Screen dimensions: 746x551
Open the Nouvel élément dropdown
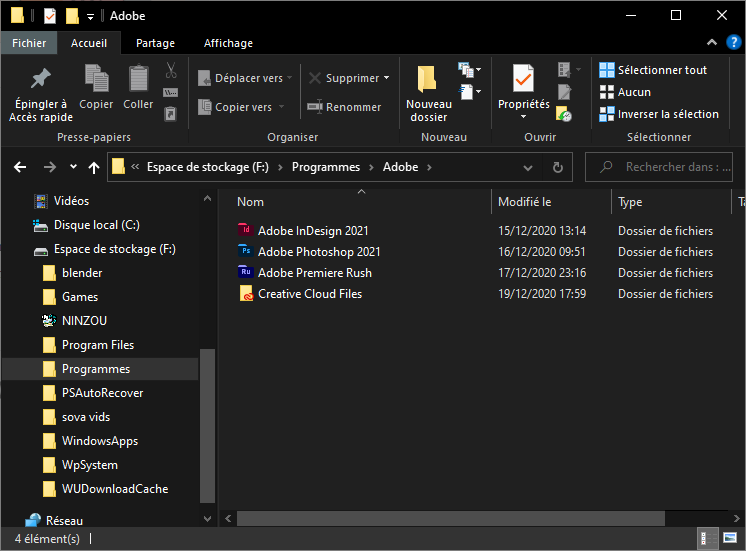(x=469, y=70)
